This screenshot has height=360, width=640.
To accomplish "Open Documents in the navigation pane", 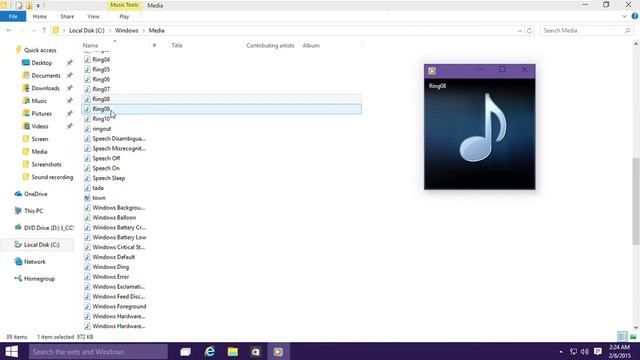I will click(46, 76).
